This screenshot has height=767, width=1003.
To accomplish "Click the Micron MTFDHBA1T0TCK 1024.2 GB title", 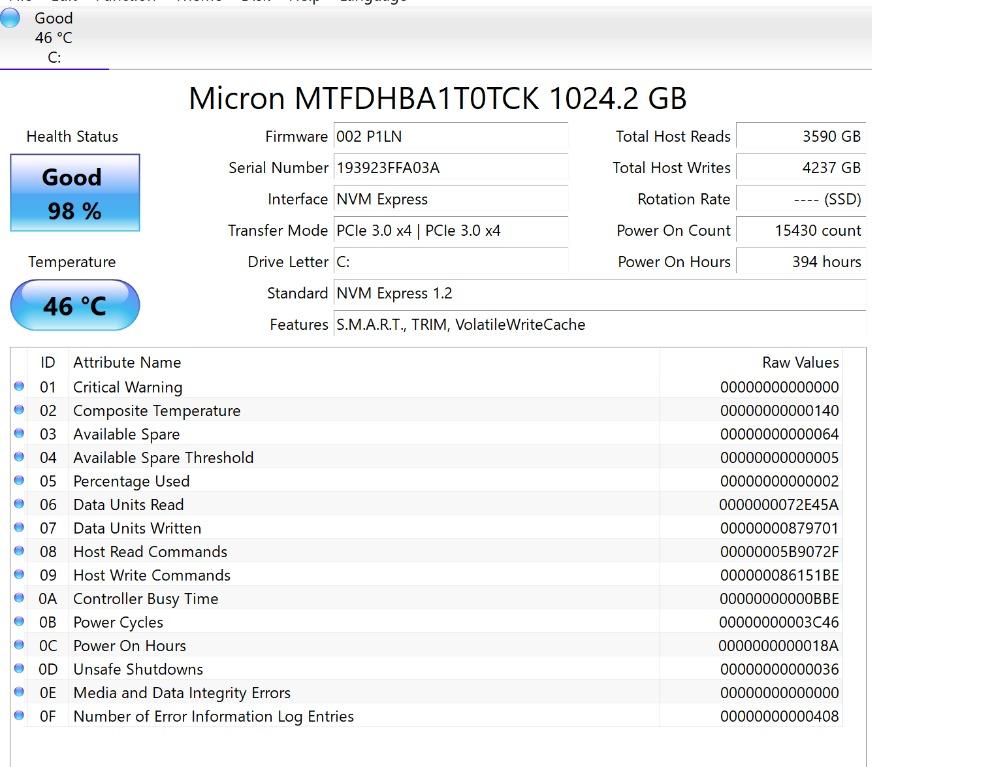I will click(x=438, y=99).
